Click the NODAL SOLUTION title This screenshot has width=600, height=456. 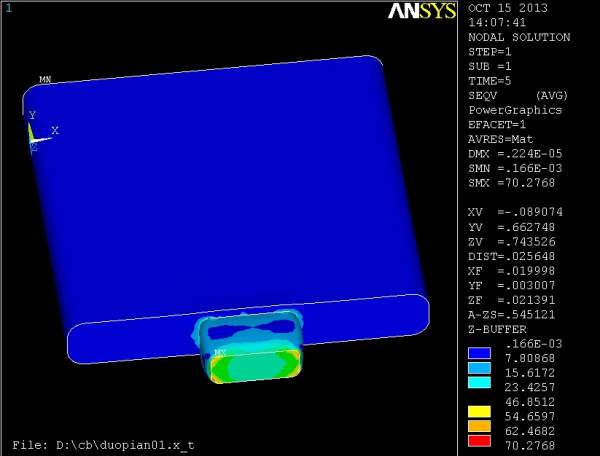click(519, 37)
